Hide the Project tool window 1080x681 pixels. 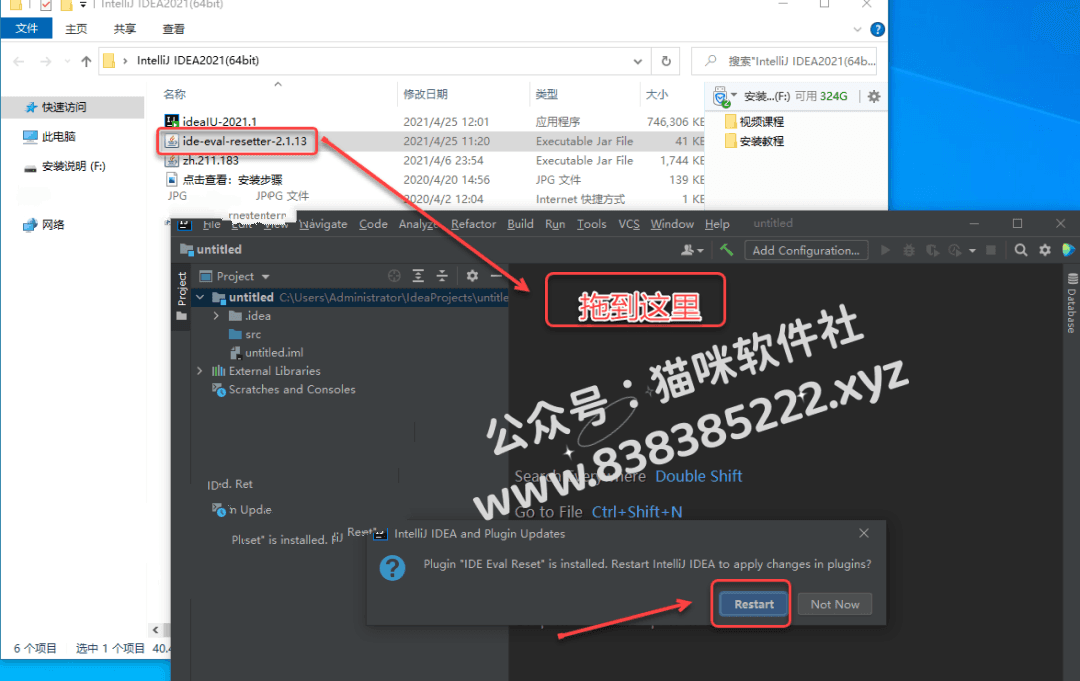click(x=496, y=275)
